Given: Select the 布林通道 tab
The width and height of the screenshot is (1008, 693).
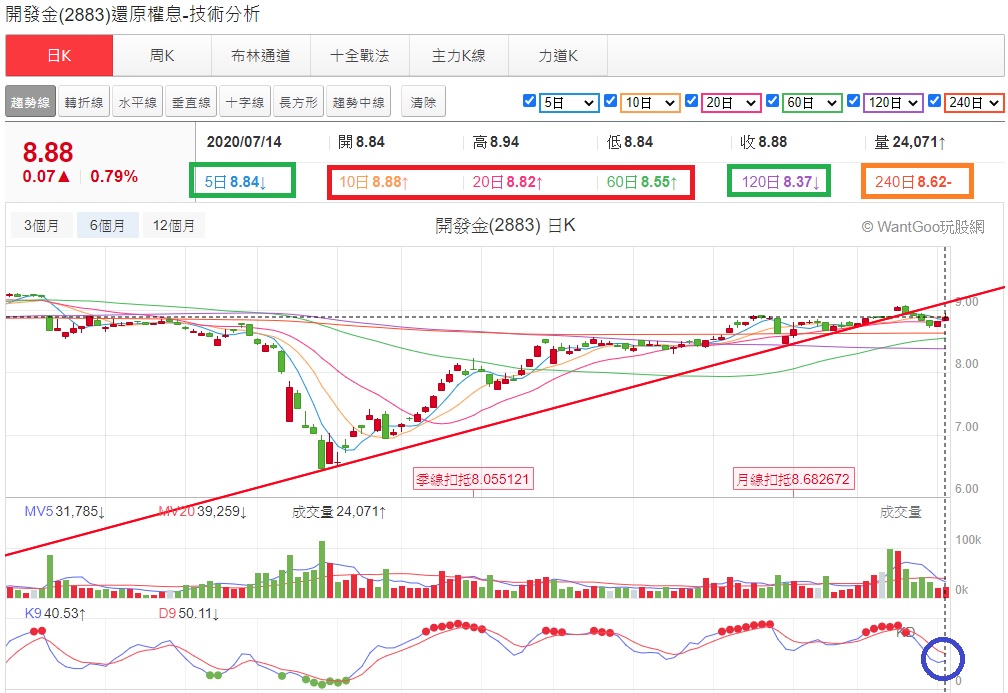Looking at the screenshot, I should (261, 56).
